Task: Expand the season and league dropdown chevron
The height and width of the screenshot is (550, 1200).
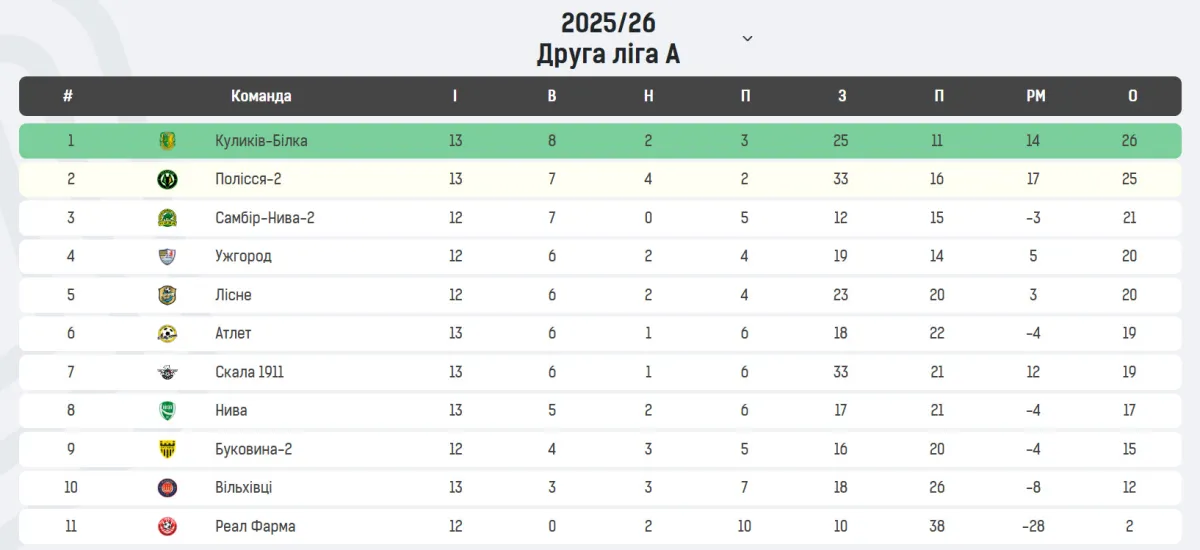Action: point(747,39)
